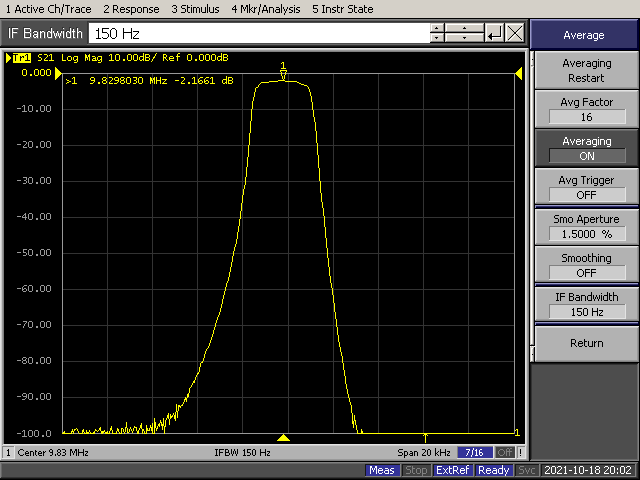This screenshot has width=640, height=480.
Task: Toggle the Smoothing OFF softkey
Action: 586,265
